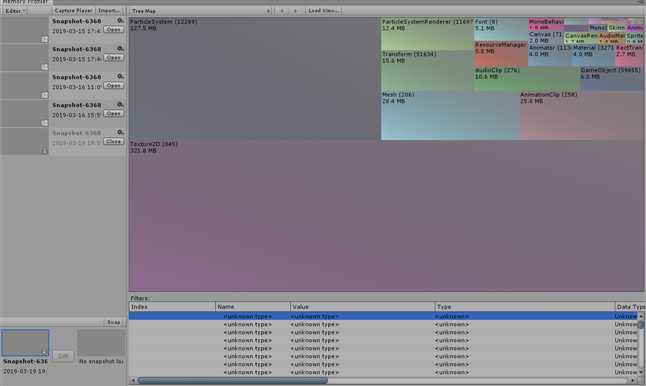Select the Material 4.0 MB treemap block
The height and width of the screenshot is (386, 646).
point(593,56)
